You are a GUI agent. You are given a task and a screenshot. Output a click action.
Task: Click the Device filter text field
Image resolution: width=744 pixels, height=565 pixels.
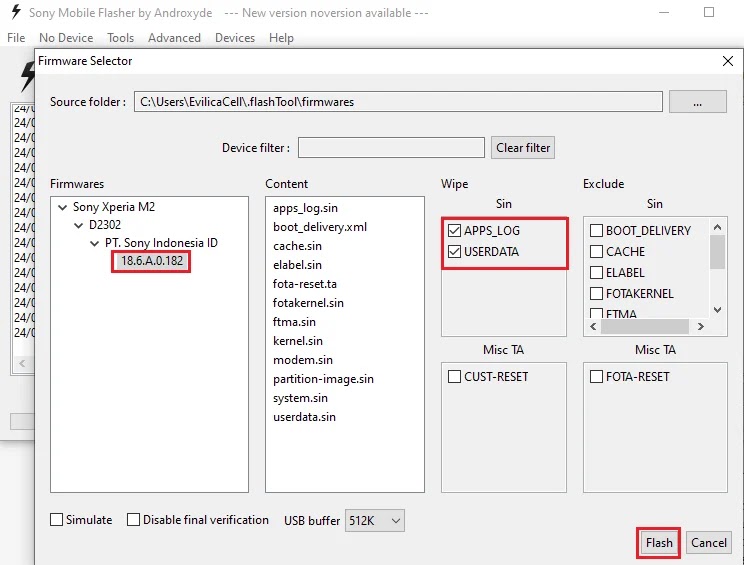coord(391,148)
